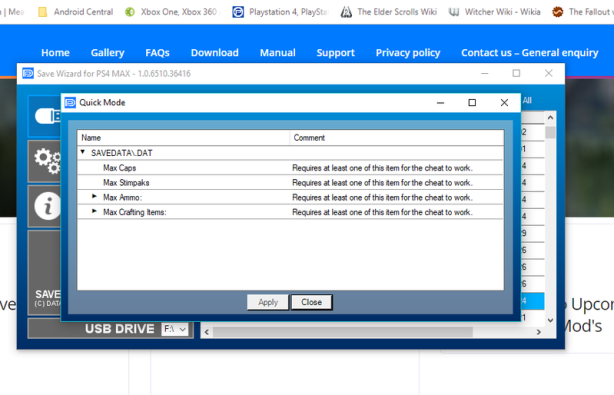Screen dimensions: 614x395
Task: Open the USB DRIVE F:\ dropdown
Action: pyautogui.click(x=175, y=329)
